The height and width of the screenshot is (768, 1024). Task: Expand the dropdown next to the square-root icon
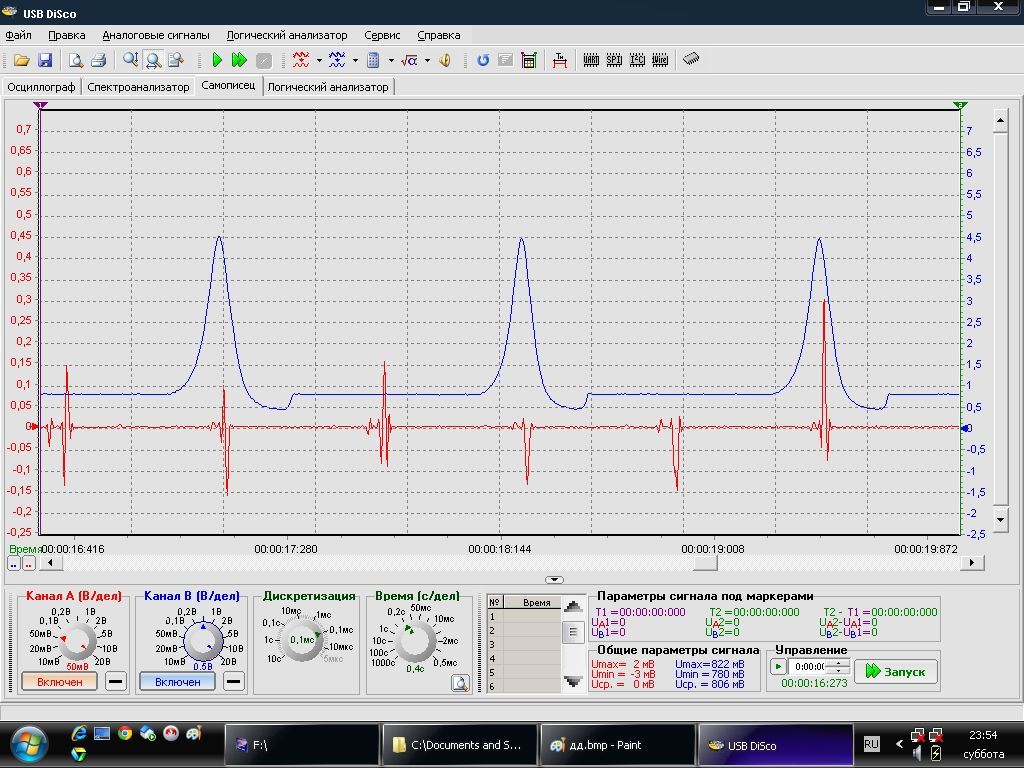point(427,61)
